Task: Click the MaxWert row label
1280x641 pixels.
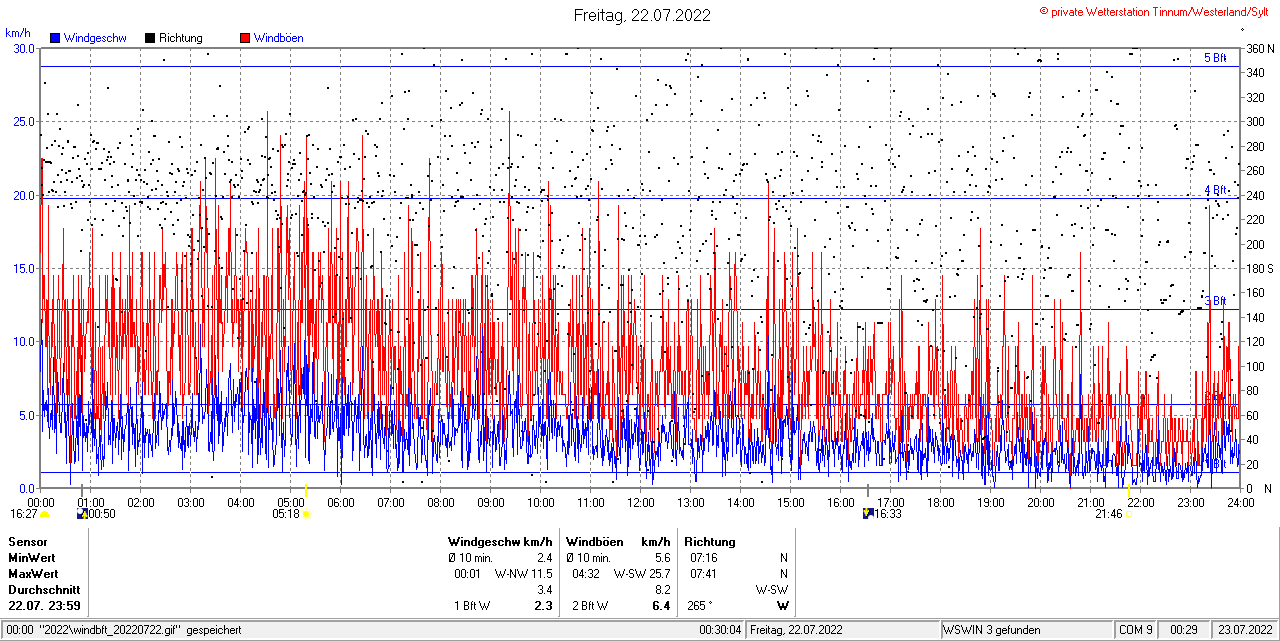Action: coord(33,574)
